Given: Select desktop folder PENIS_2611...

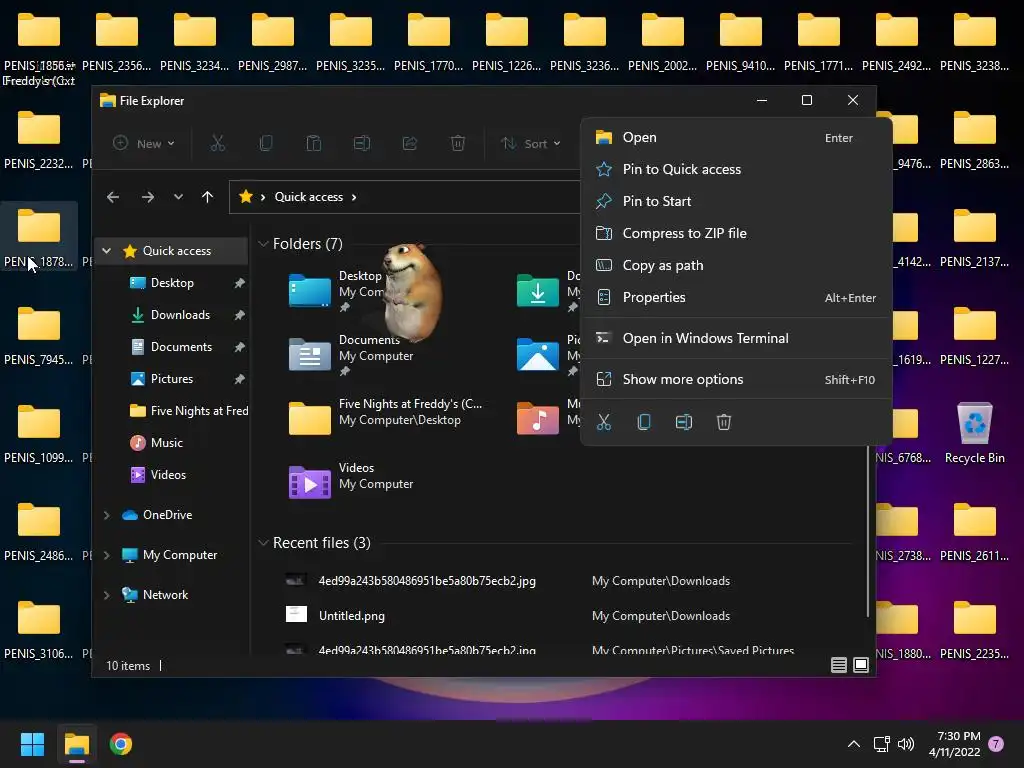Looking at the screenshot, I should [974, 531].
